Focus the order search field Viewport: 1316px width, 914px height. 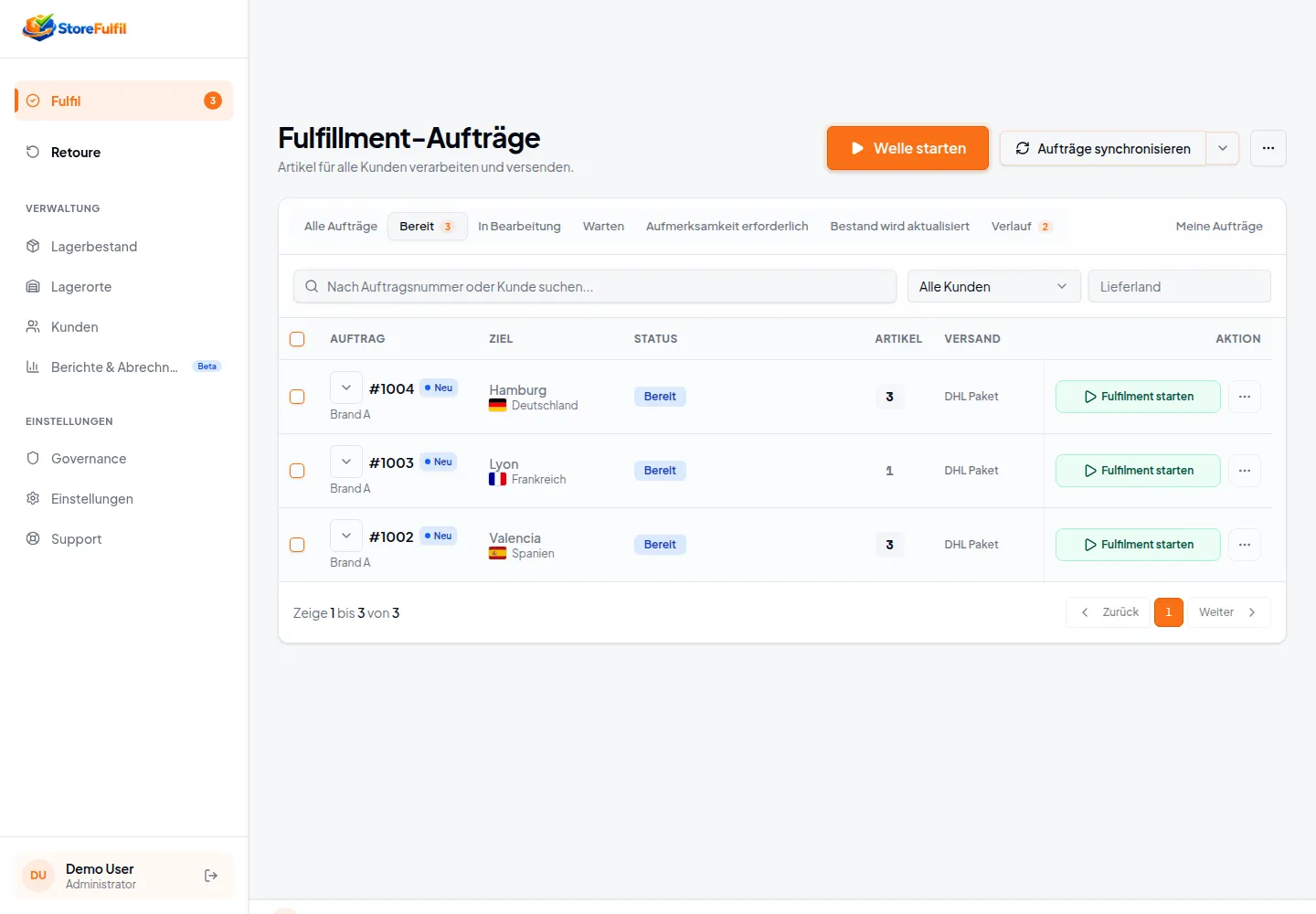coord(595,286)
